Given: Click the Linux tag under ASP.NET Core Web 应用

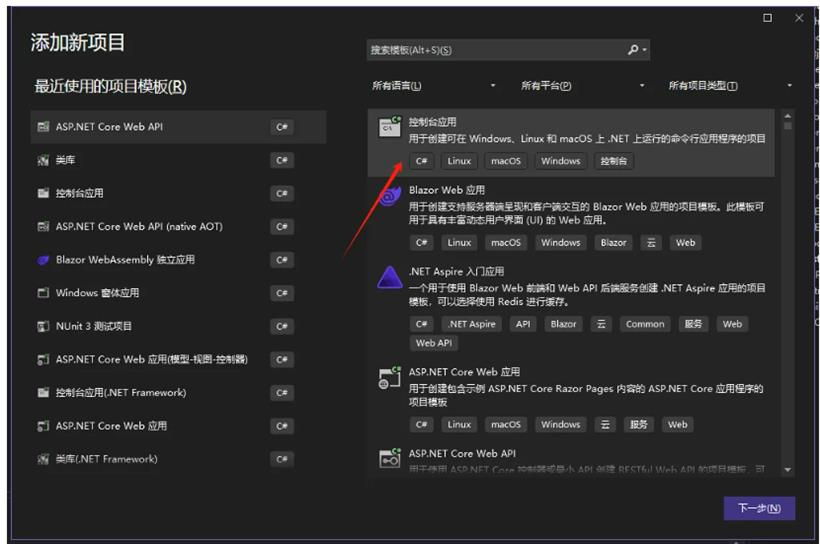Looking at the screenshot, I should click(459, 425).
